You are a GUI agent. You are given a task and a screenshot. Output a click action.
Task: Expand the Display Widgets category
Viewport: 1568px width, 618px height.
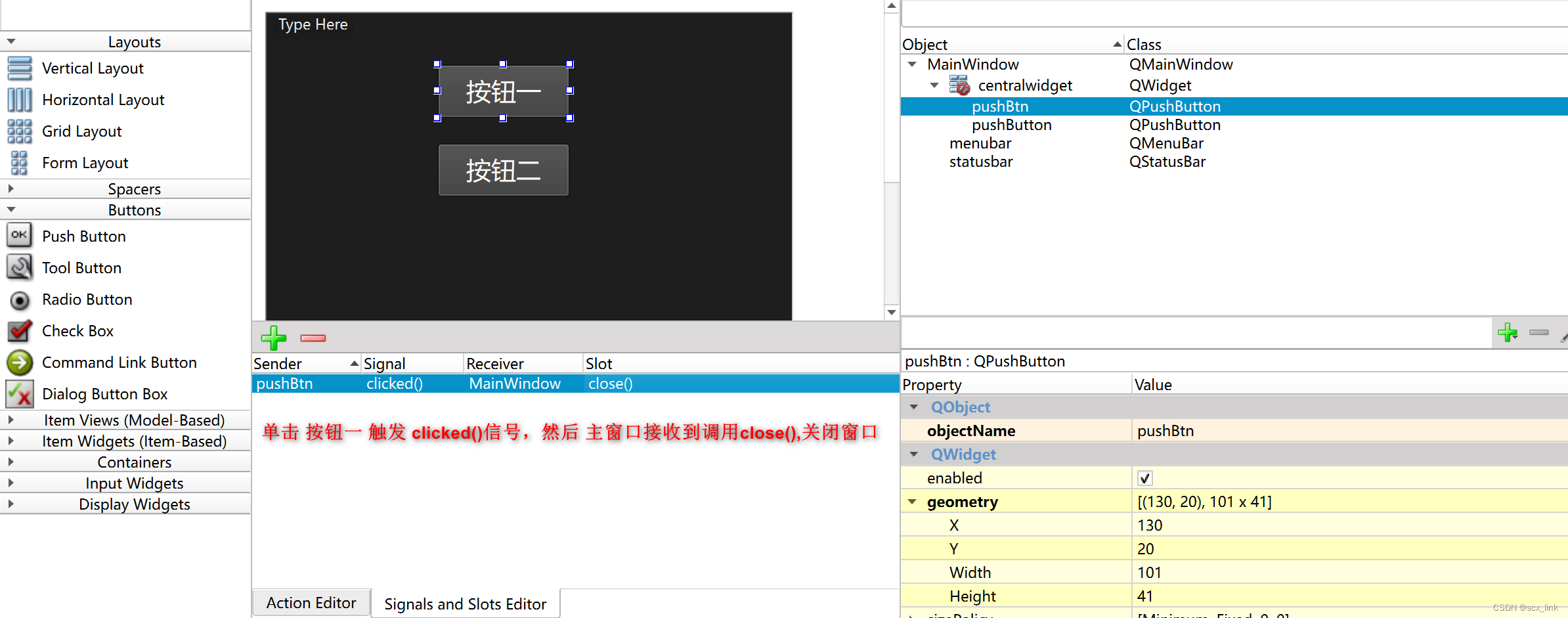(x=11, y=504)
